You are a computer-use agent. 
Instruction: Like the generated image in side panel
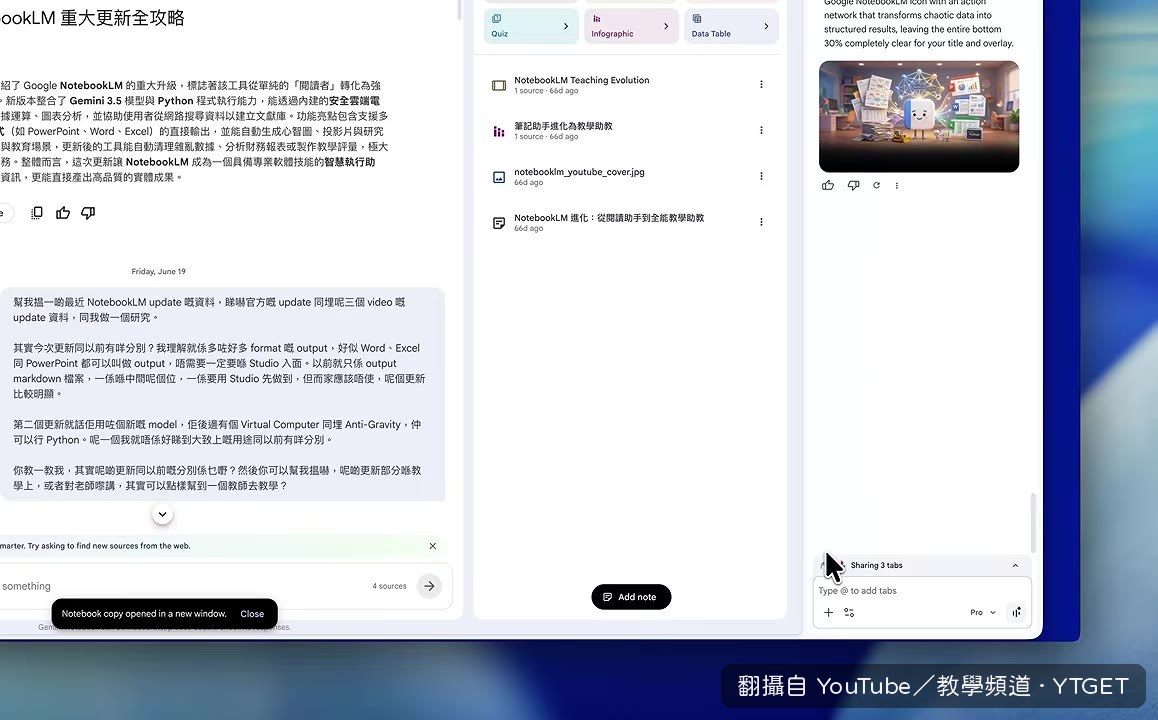point(828,185)
